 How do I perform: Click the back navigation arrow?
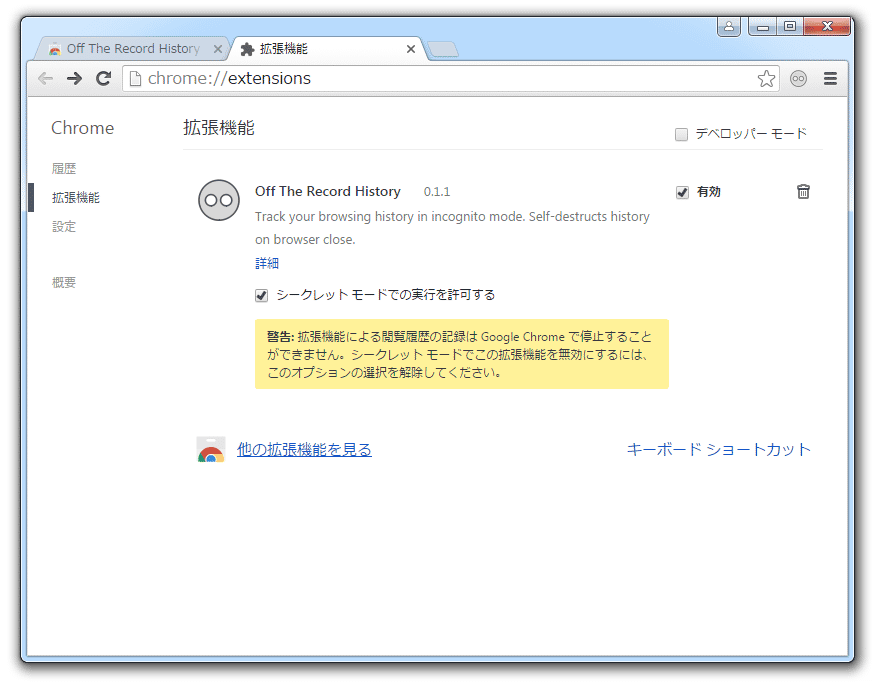(x=45, y=79)
